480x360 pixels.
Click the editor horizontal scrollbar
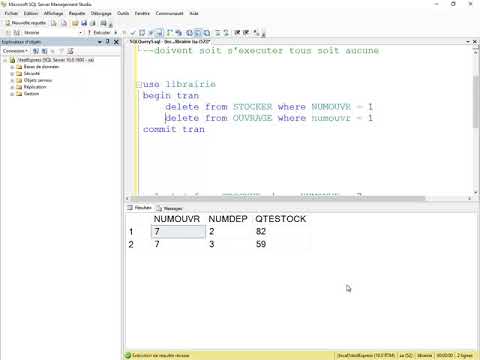point(277,199)
